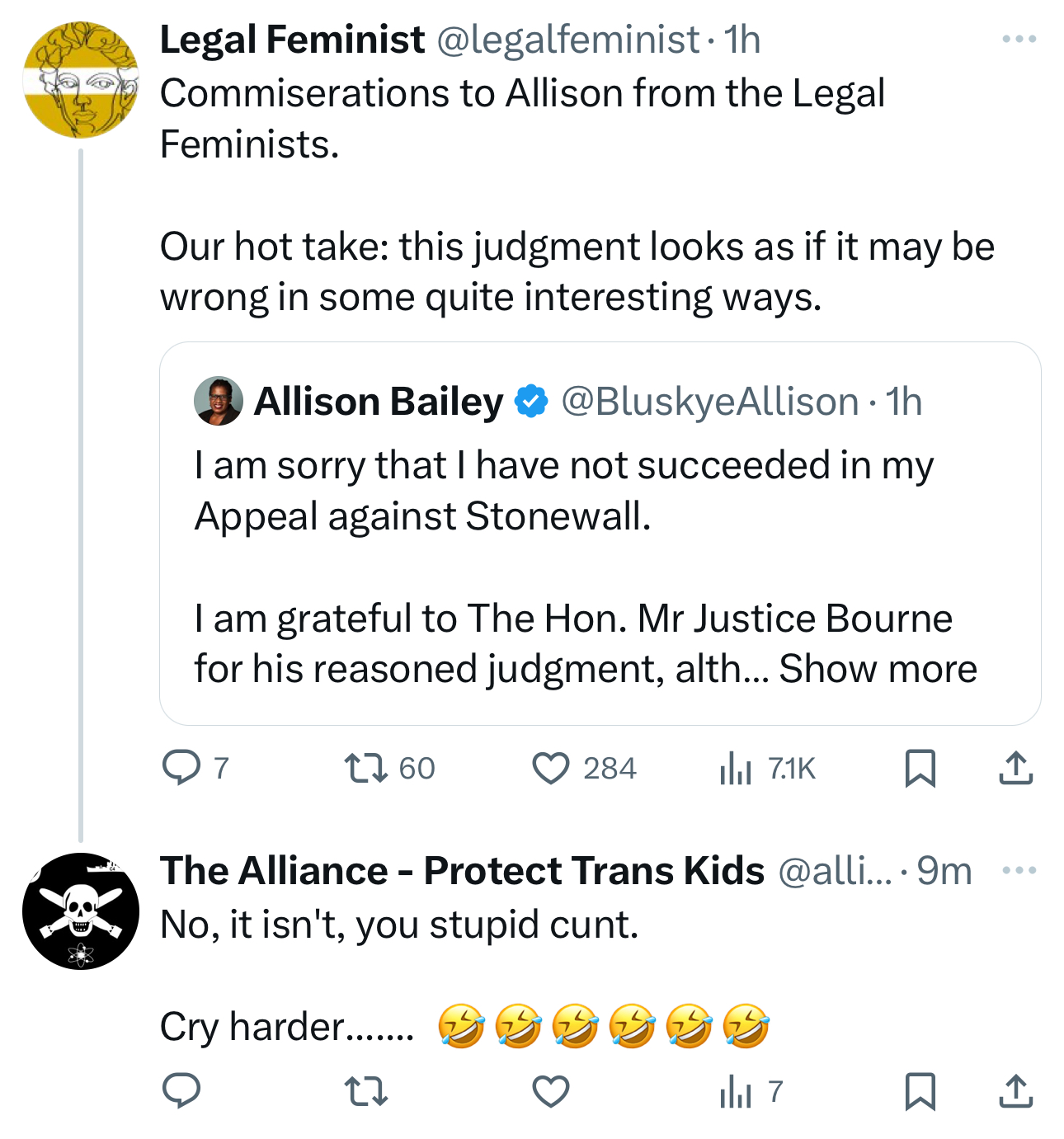Bookmark the Legal Feminist tweet

click(920, 768)
